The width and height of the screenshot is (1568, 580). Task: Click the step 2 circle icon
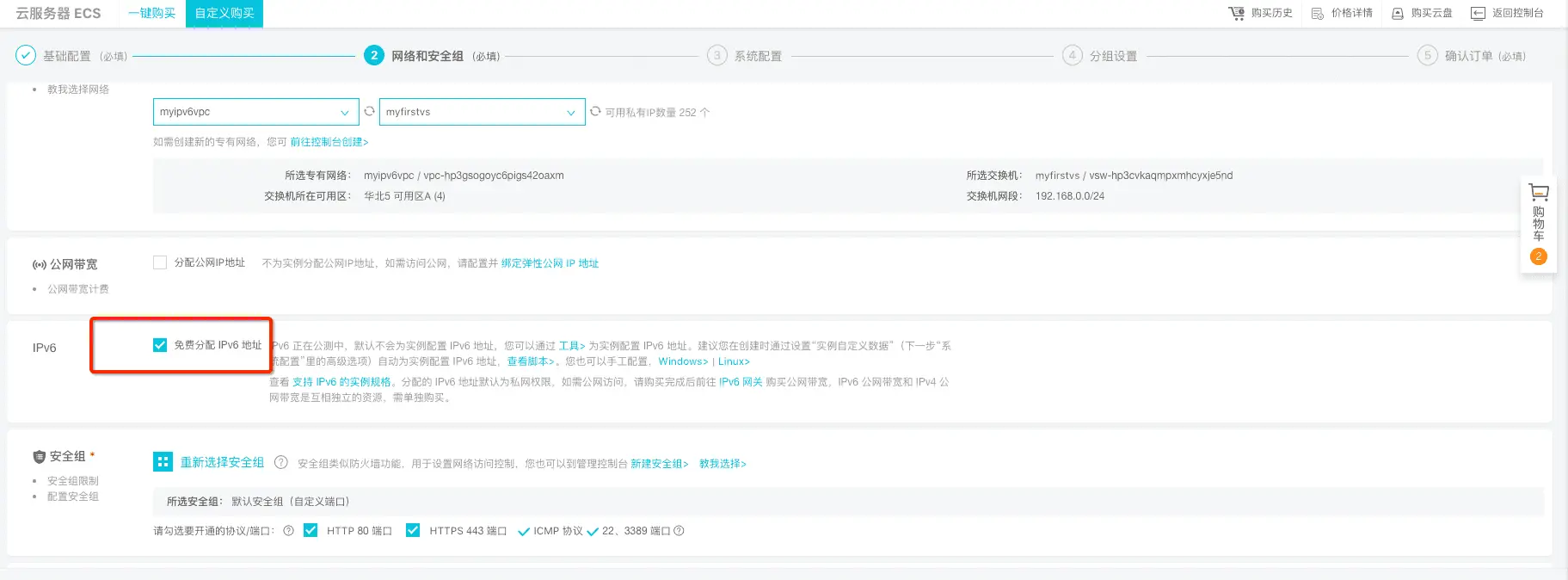point(373,55)
